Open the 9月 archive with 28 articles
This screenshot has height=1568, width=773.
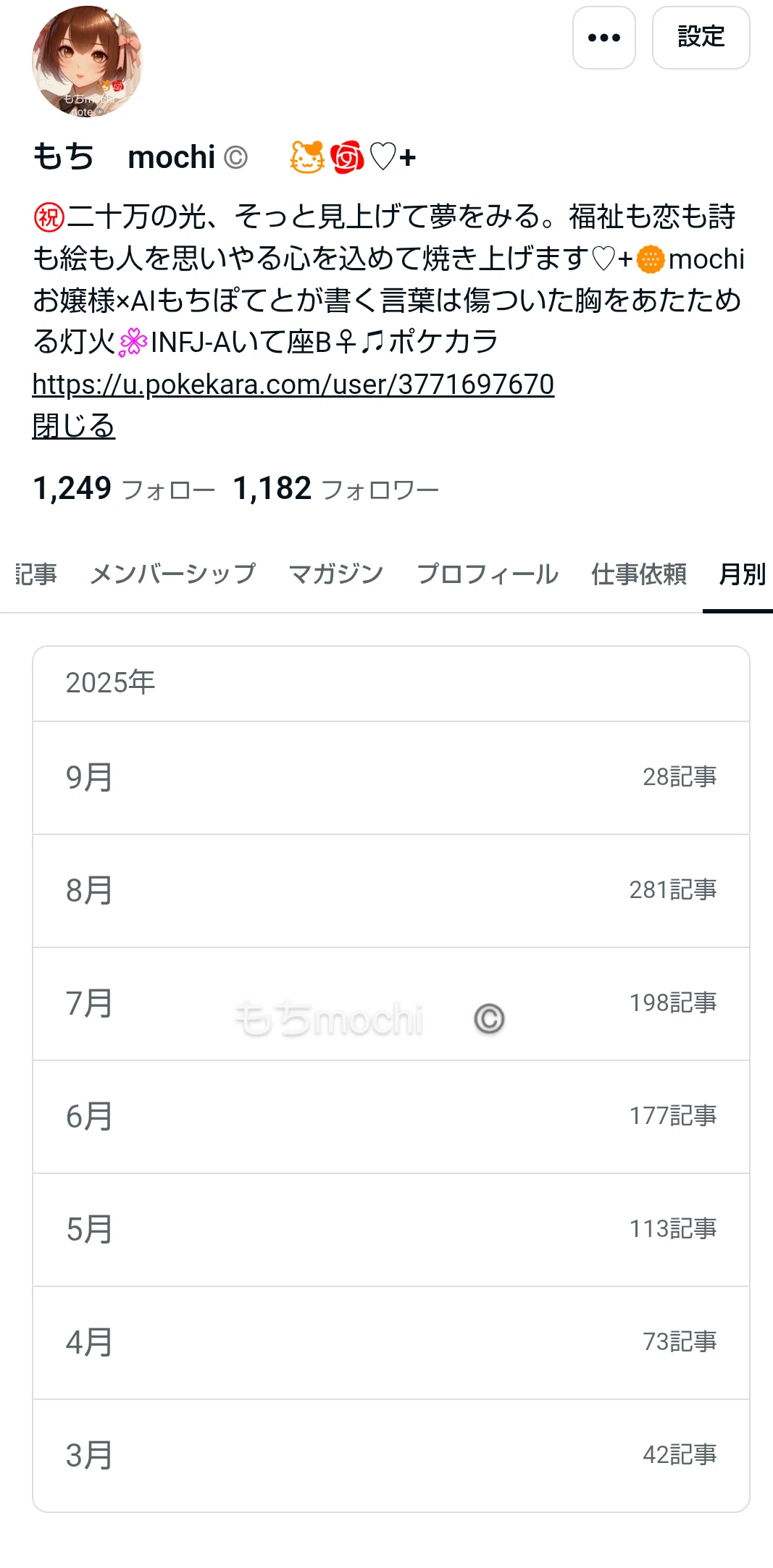pos(391,778)
